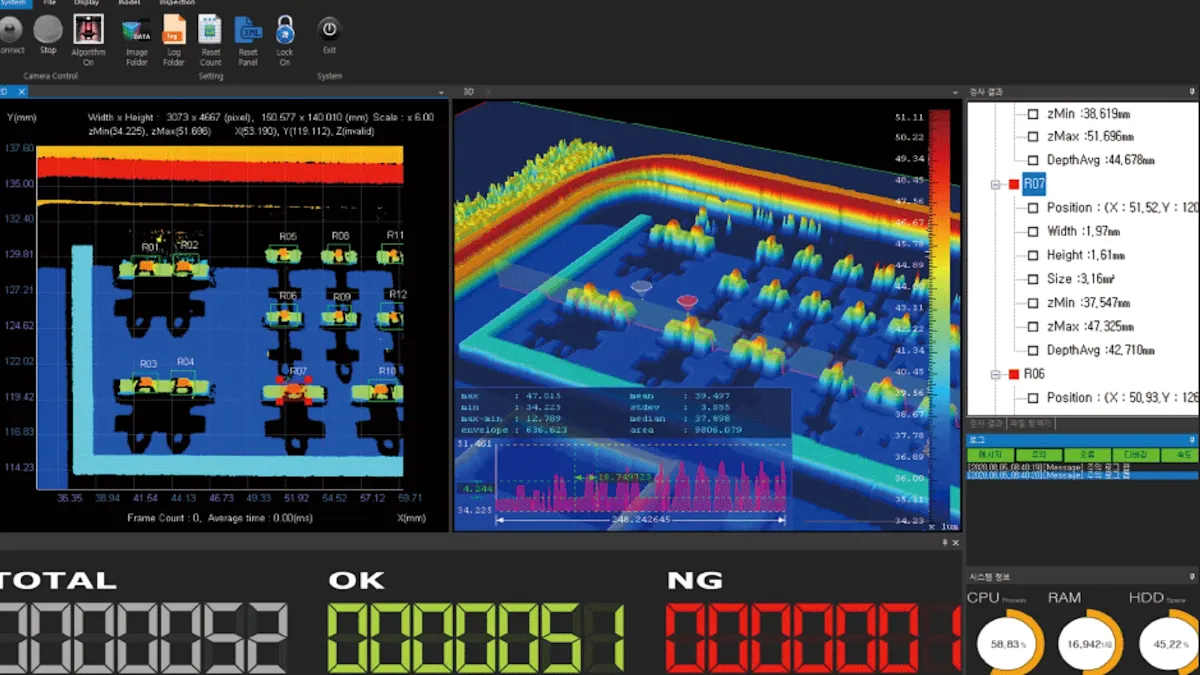Close the 3D view tab

(487, 92)
